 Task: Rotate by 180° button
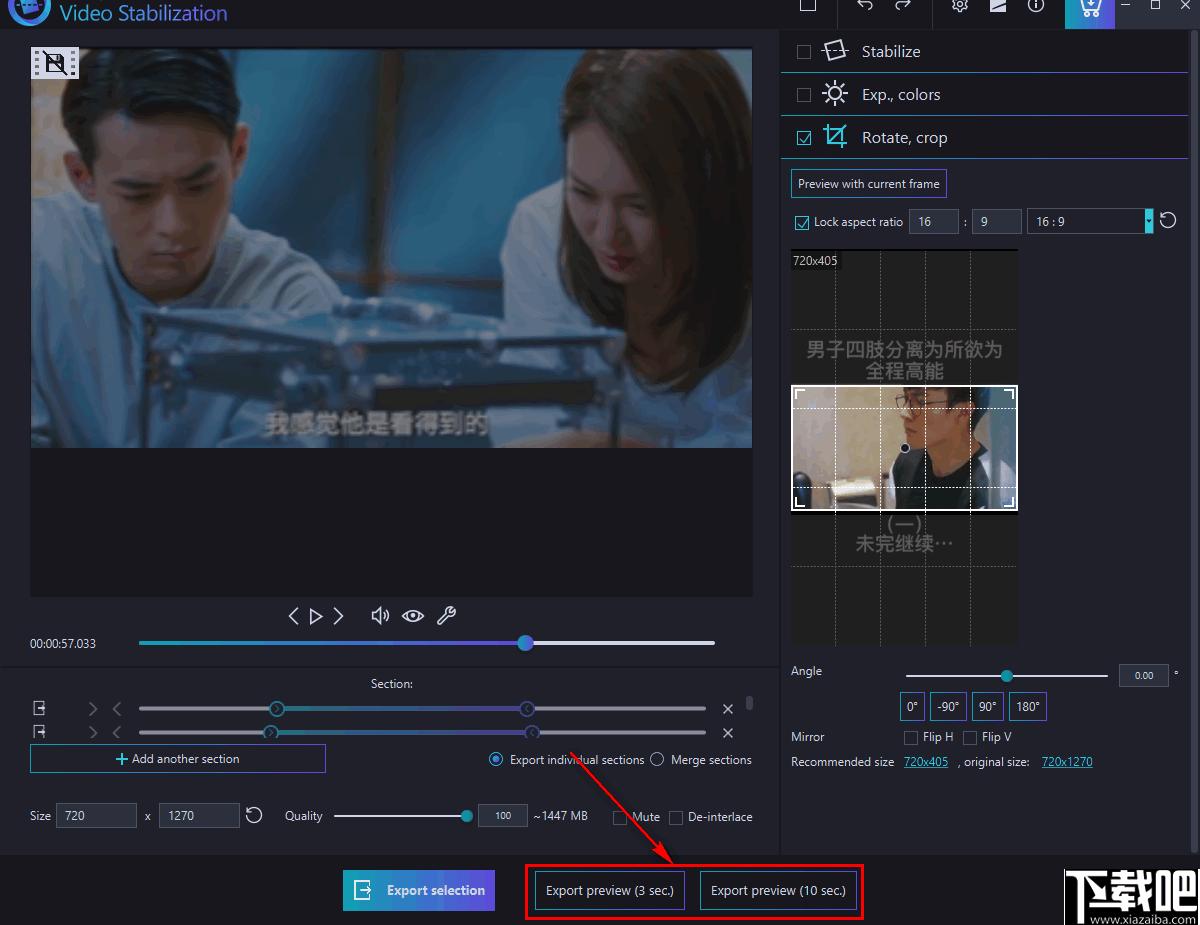1028,706
